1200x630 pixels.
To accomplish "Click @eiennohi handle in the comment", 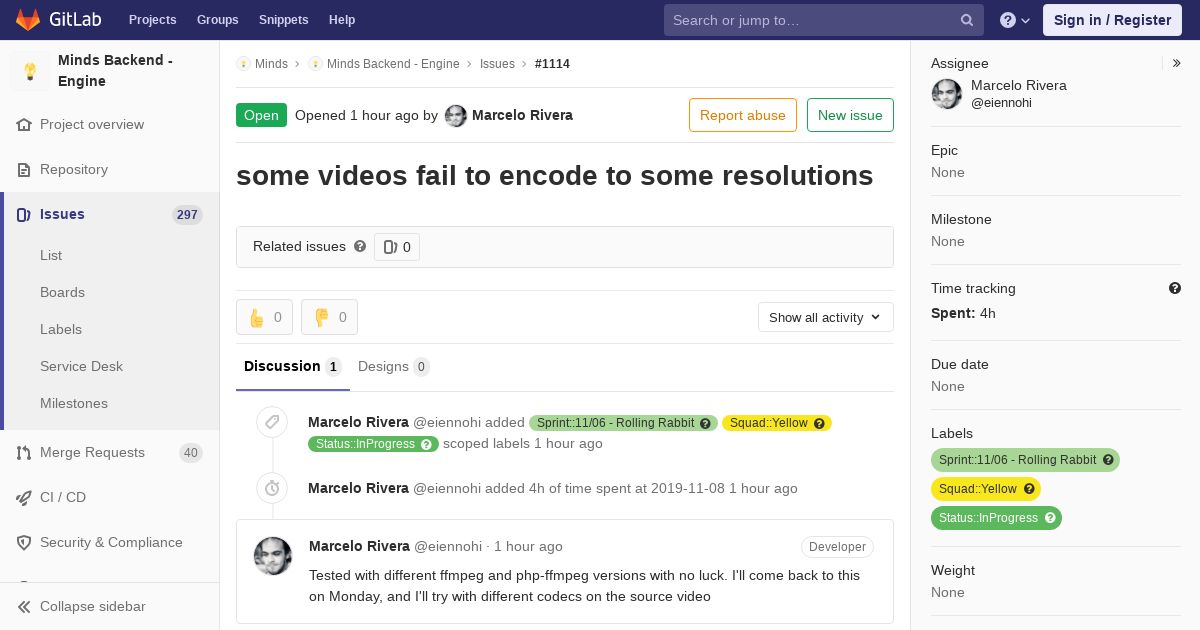I will tap(448, 547).
